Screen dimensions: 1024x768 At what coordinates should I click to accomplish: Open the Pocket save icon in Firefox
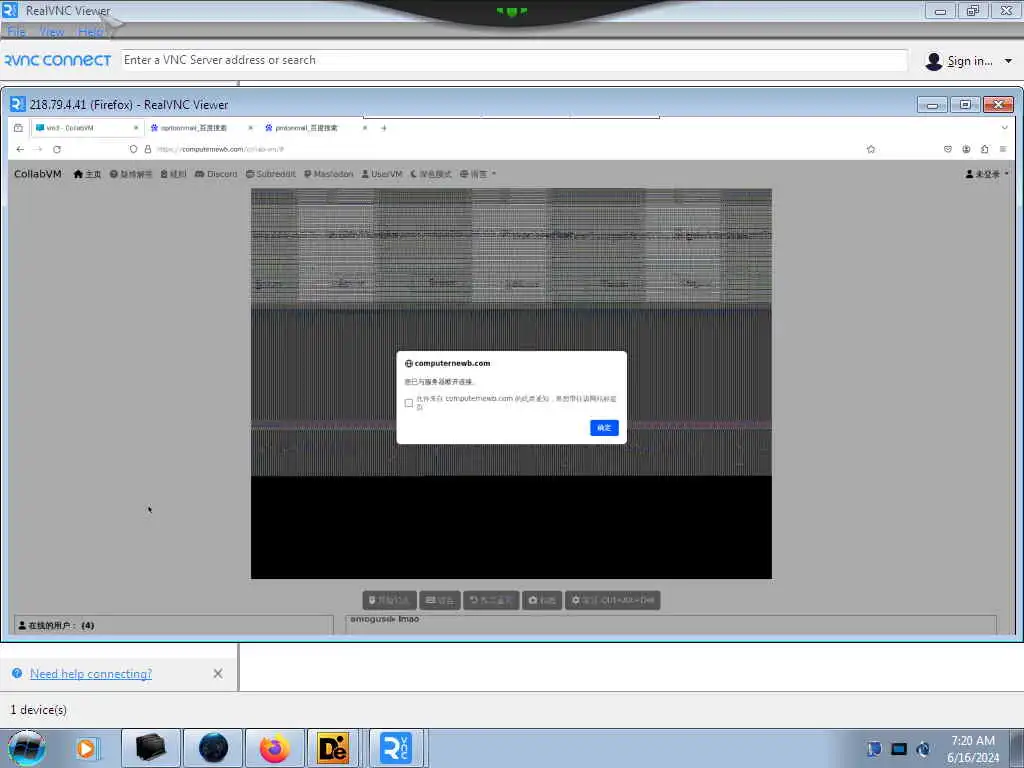tap(948, 149)
